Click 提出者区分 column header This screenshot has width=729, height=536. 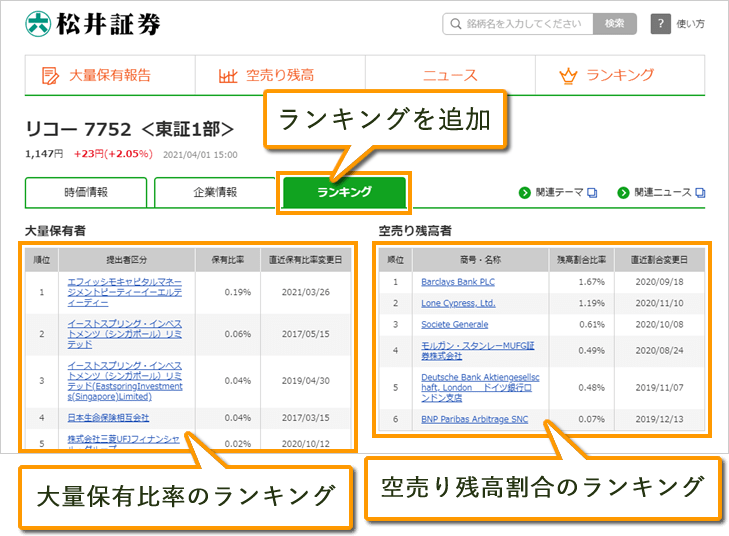coord(126,260)
